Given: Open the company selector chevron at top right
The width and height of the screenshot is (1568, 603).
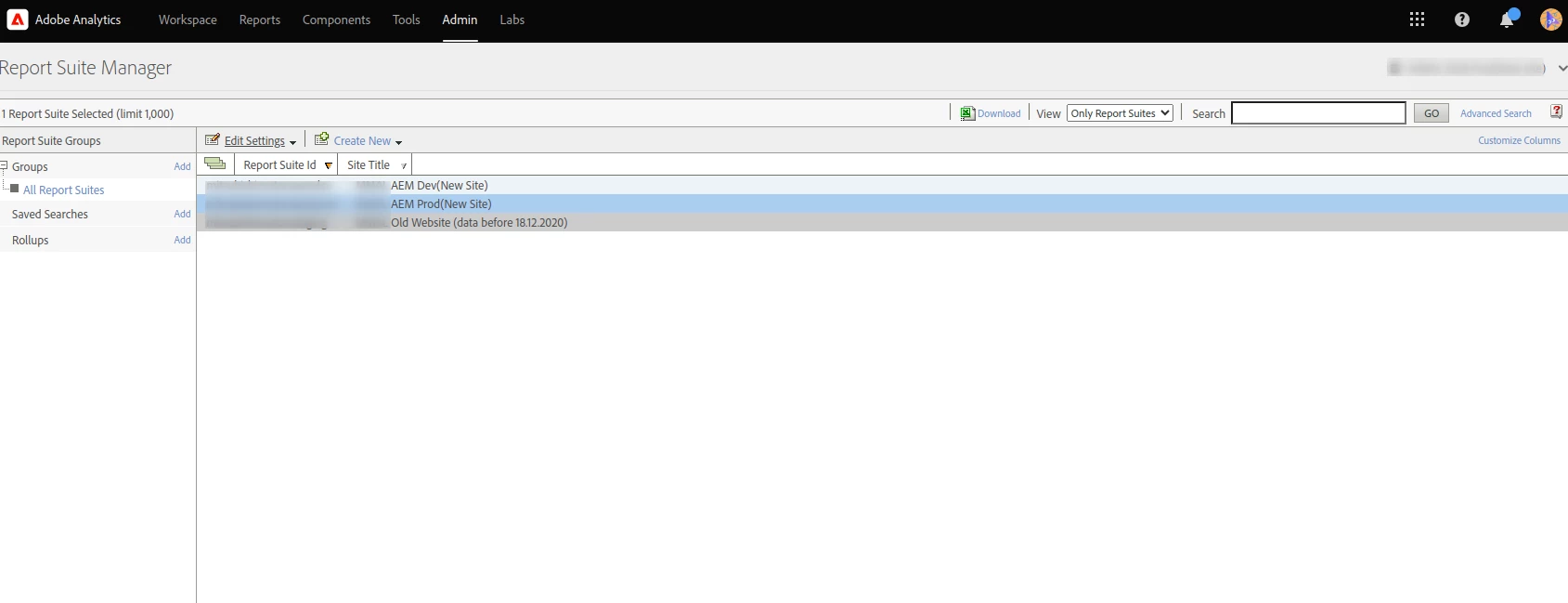Looking at the screenshot, I should [x=1562, y=68].
